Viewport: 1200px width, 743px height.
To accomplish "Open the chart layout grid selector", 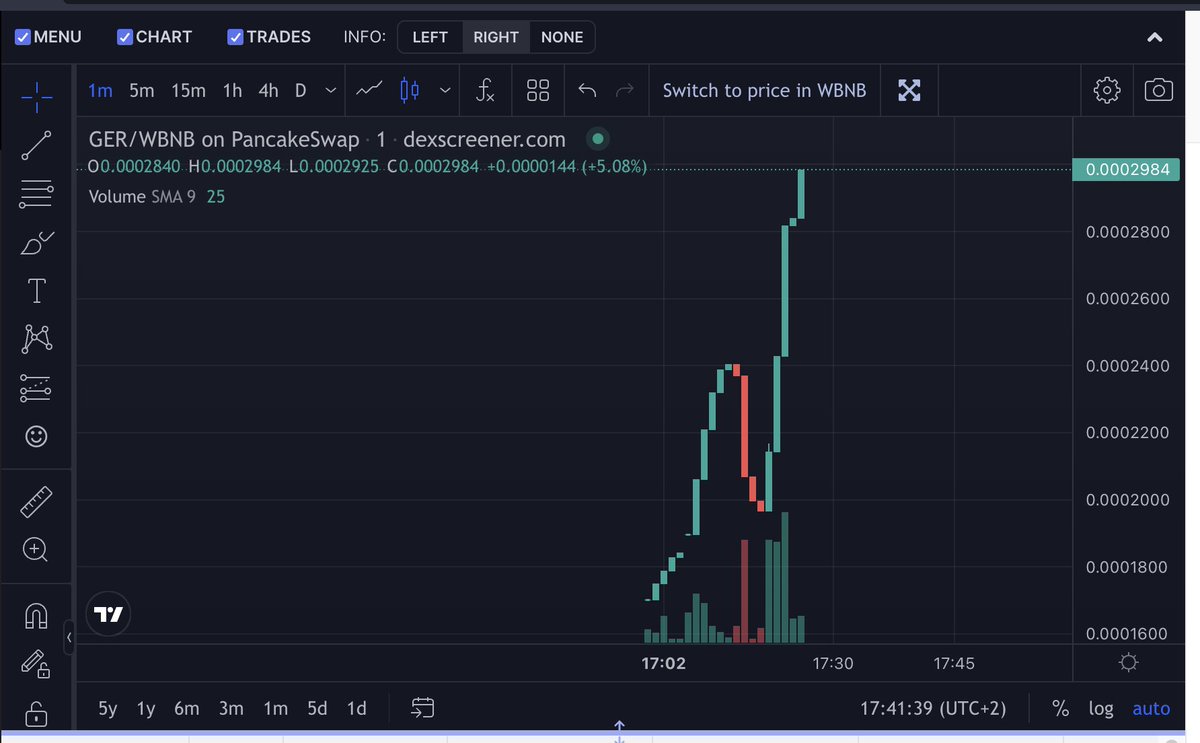I will click(538, 90).
